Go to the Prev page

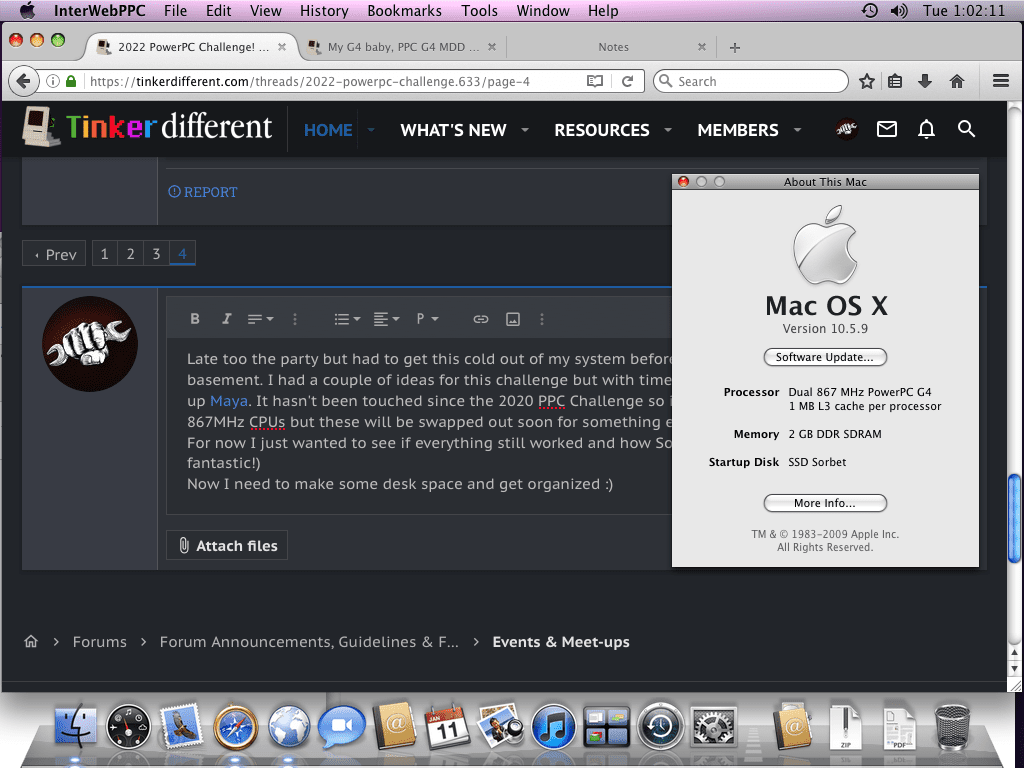[56, 254]
